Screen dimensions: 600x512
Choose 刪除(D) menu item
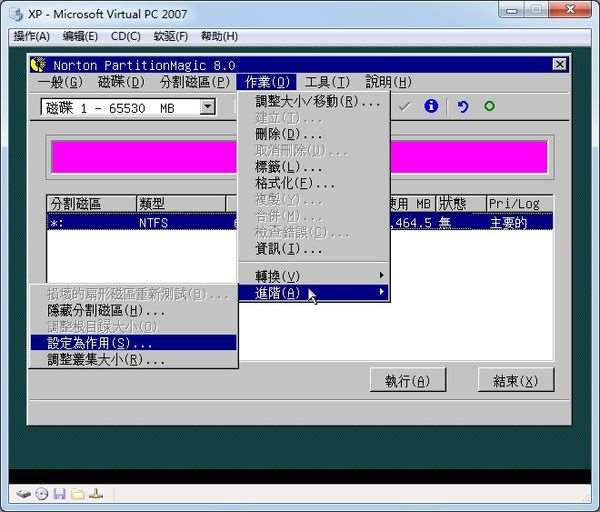314,134
